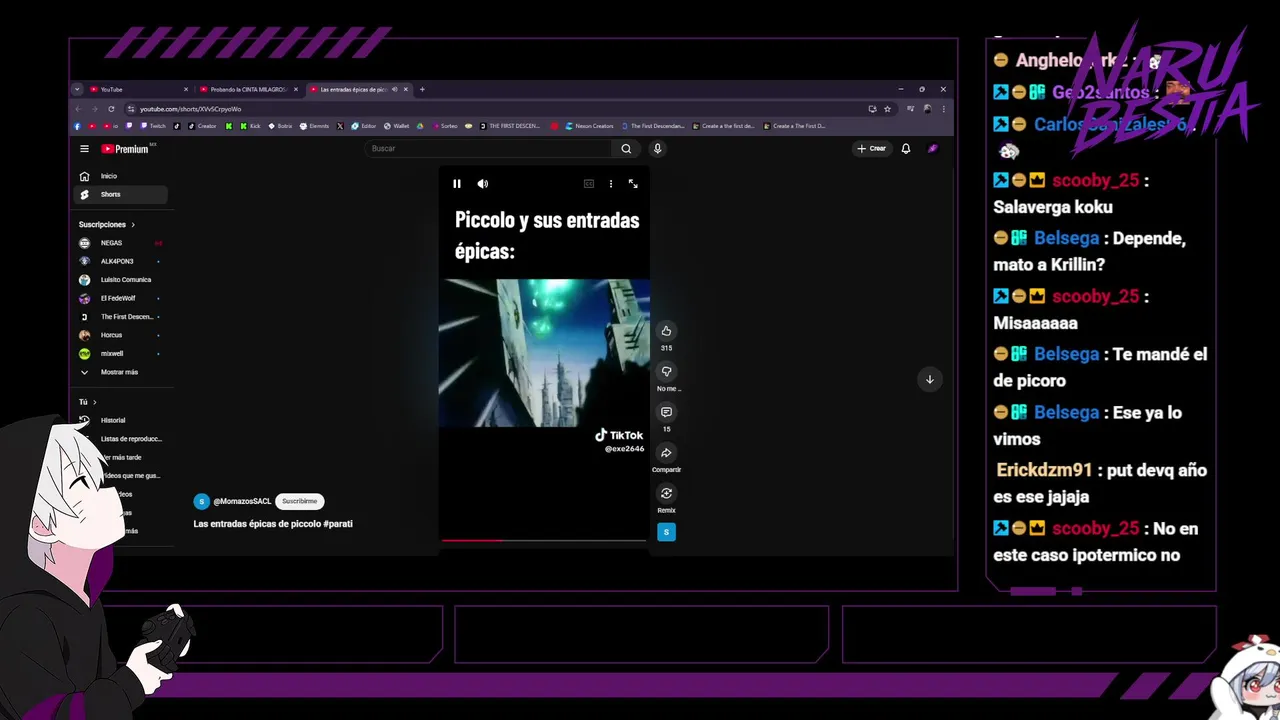
Task: Open the @MomazosSACL channel link
Action: pyautogui.click(x=242, y=501)
